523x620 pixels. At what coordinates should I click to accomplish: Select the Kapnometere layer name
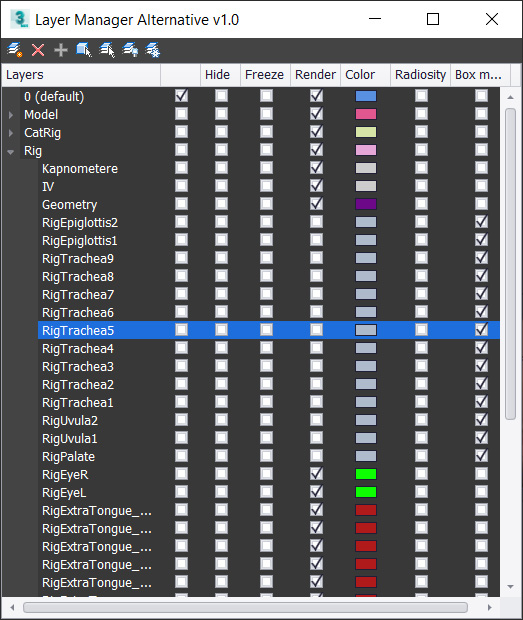tap(80, 169)
